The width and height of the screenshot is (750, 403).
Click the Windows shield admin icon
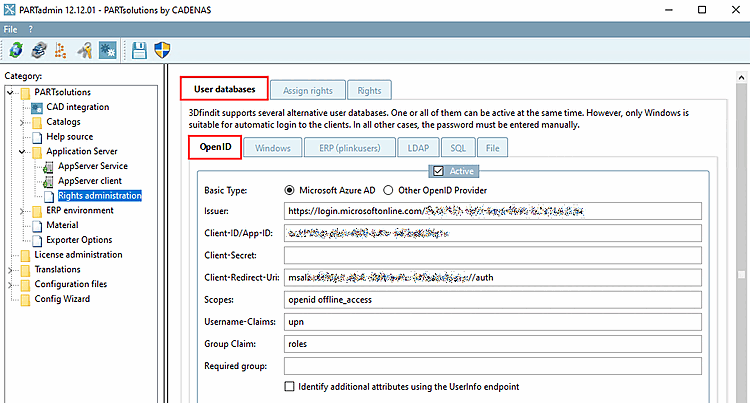point(162,50)
